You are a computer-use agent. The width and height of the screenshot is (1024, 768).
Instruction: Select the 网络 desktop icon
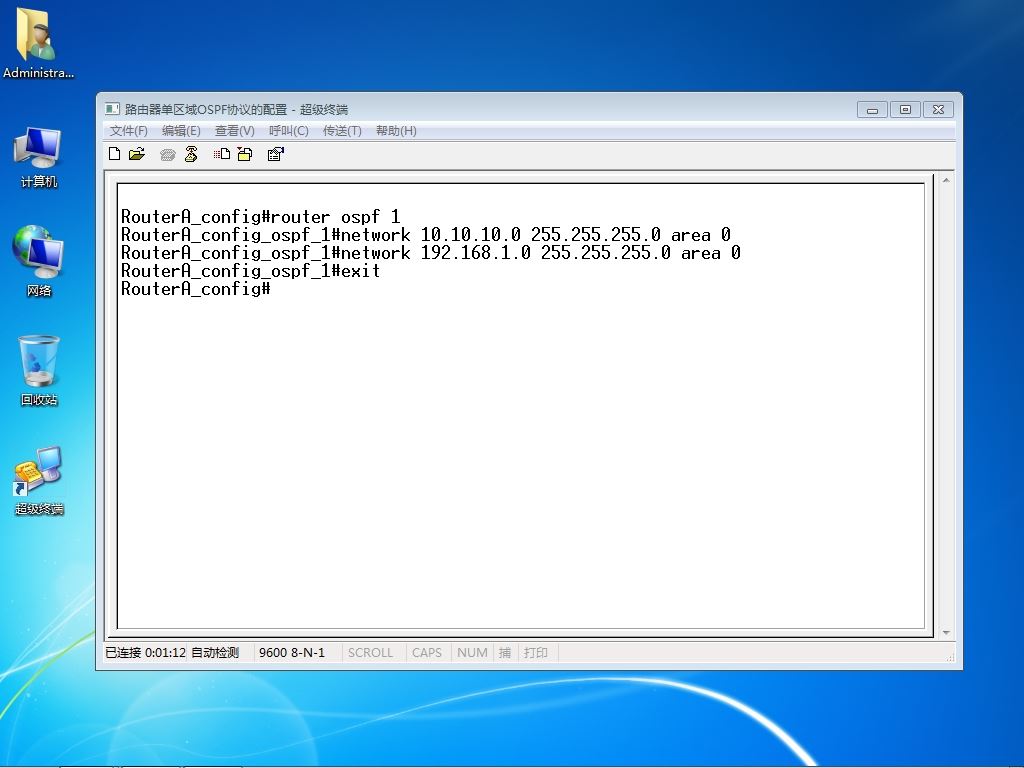(x=39, y=262)
